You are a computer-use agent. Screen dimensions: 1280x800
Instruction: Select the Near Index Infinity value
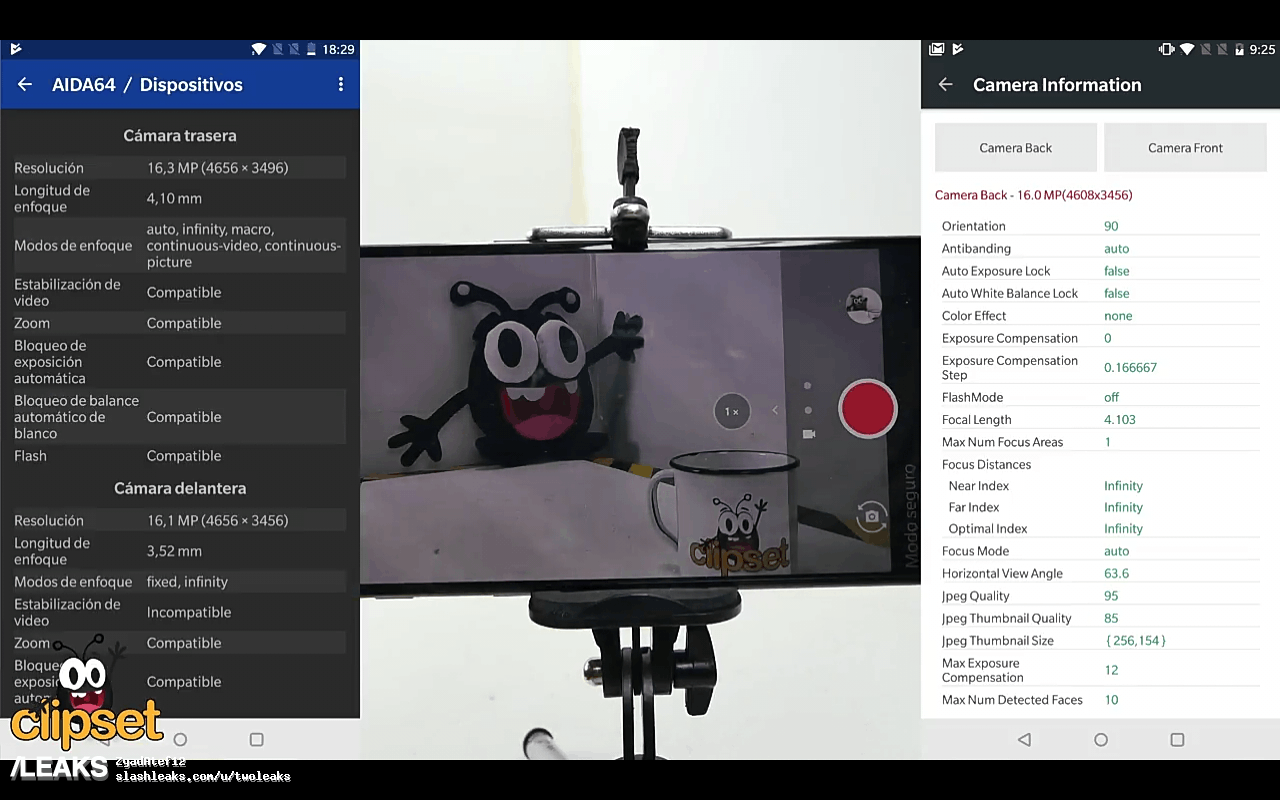[1123, 486]
